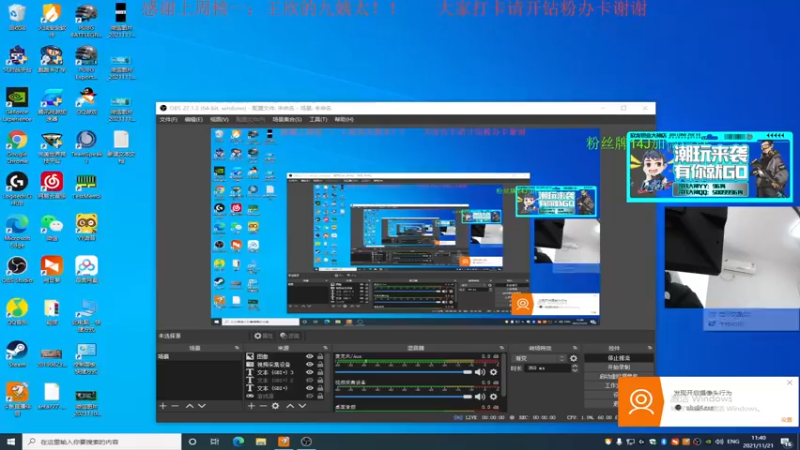Select 文本 (GDI+) 3 source row
The image size is (800, 450).
point(284,372)
